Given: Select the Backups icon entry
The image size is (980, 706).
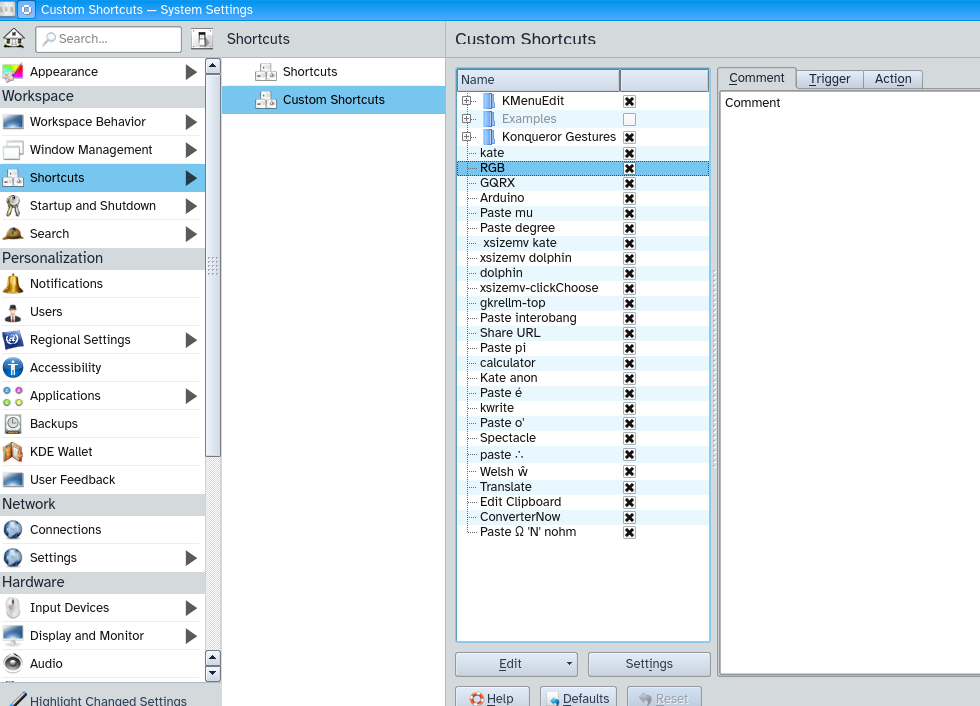Looking at the screenshot, I should (x=13, y=424).
